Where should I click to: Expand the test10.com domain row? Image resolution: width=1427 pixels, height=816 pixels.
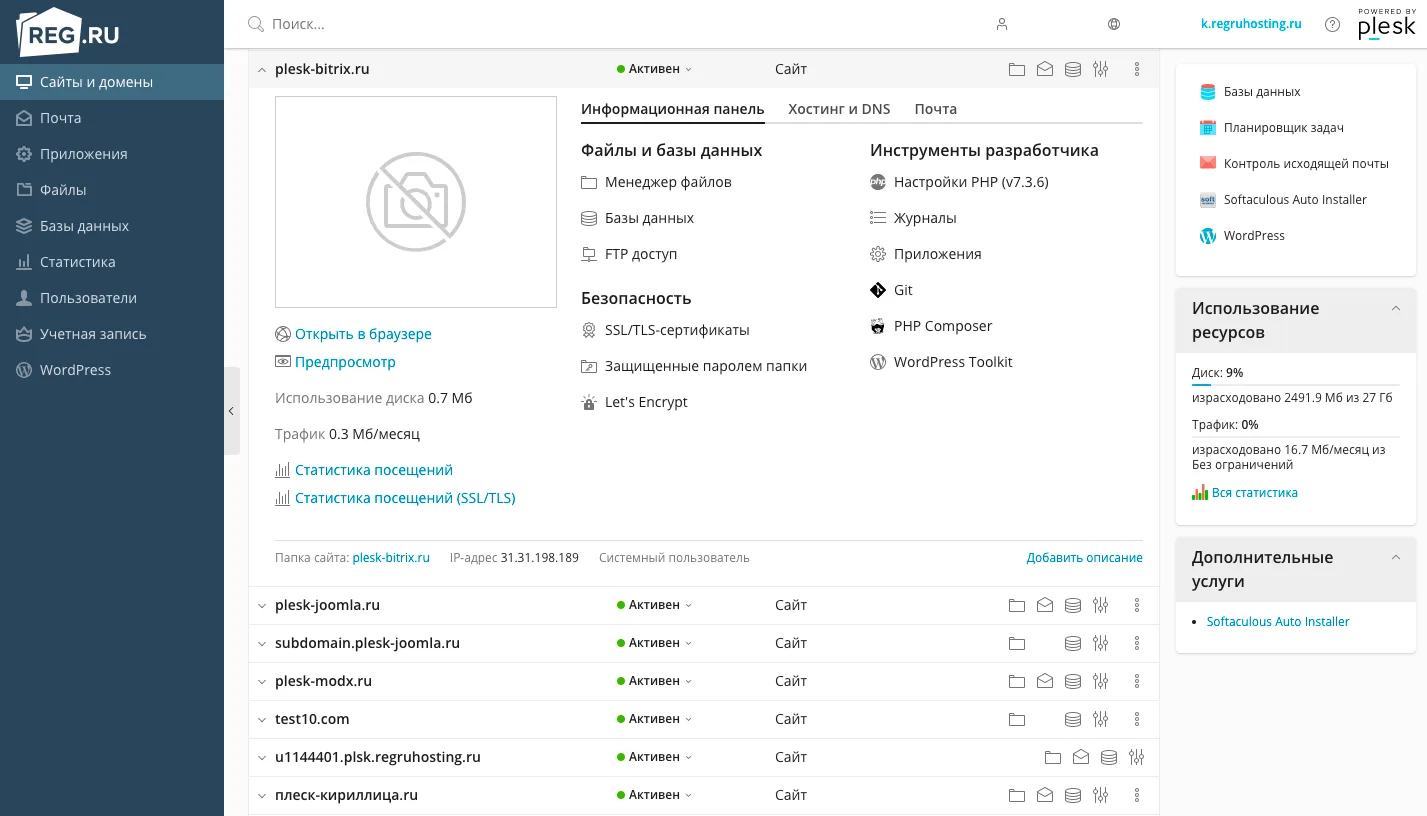click(x=262, y=720)
